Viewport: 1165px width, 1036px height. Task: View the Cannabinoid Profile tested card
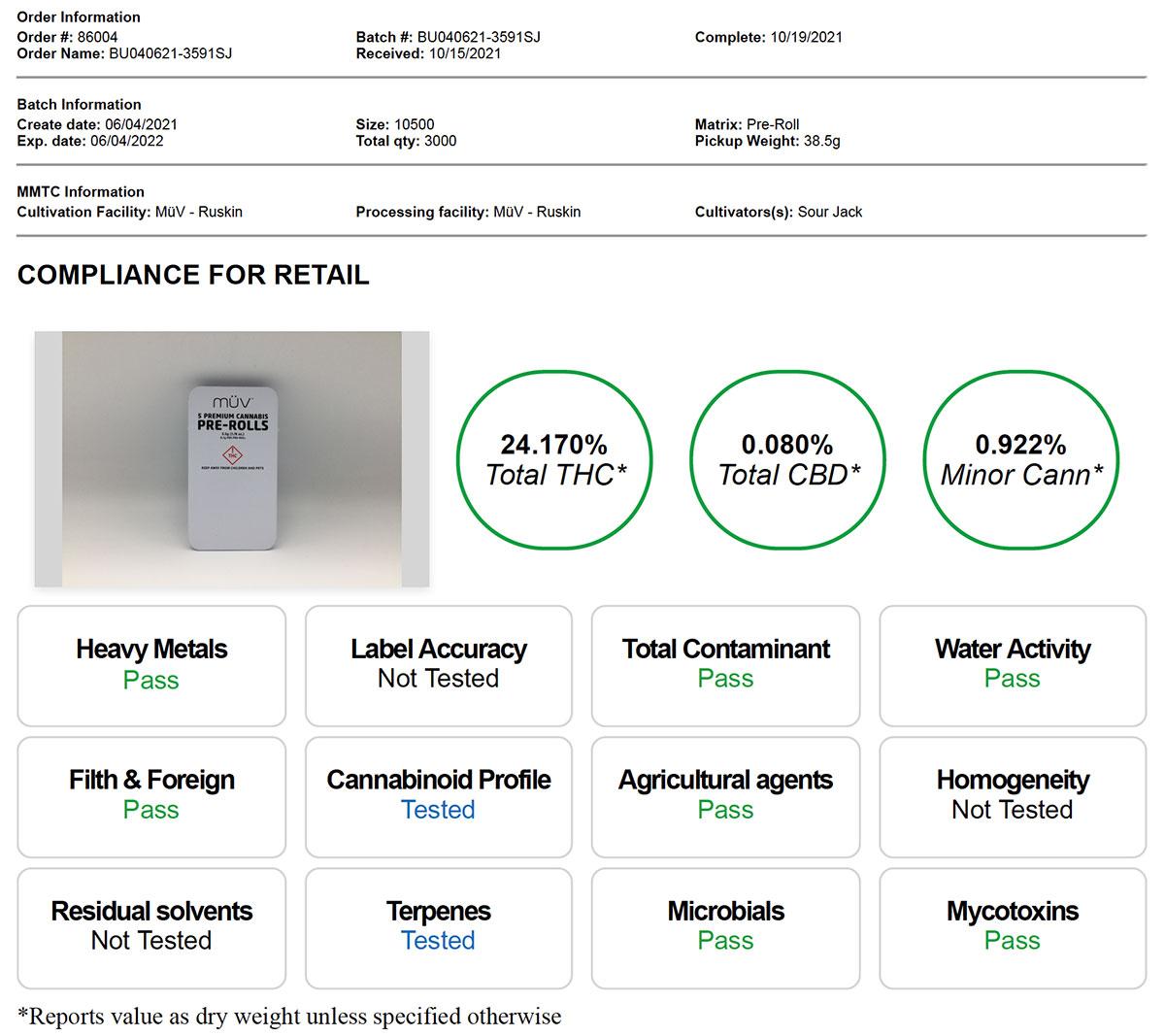pos(438,796)
